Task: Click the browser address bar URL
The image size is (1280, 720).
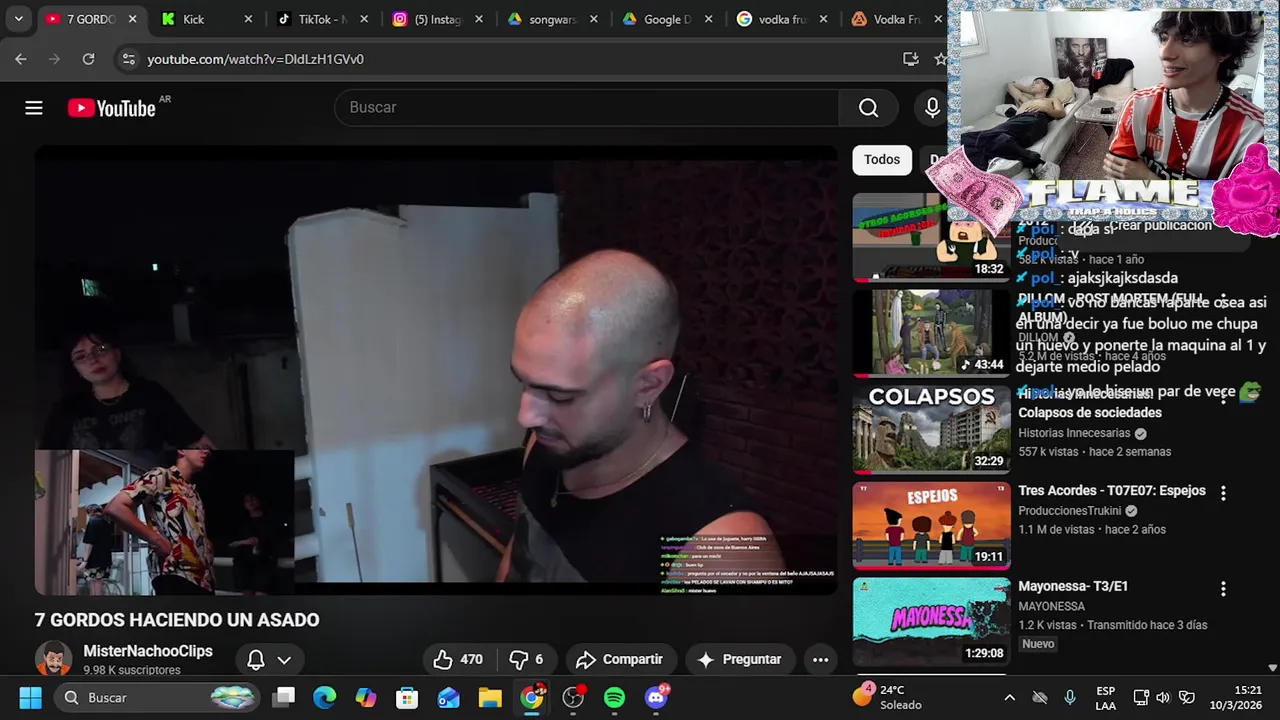Action: pos(255,59)
